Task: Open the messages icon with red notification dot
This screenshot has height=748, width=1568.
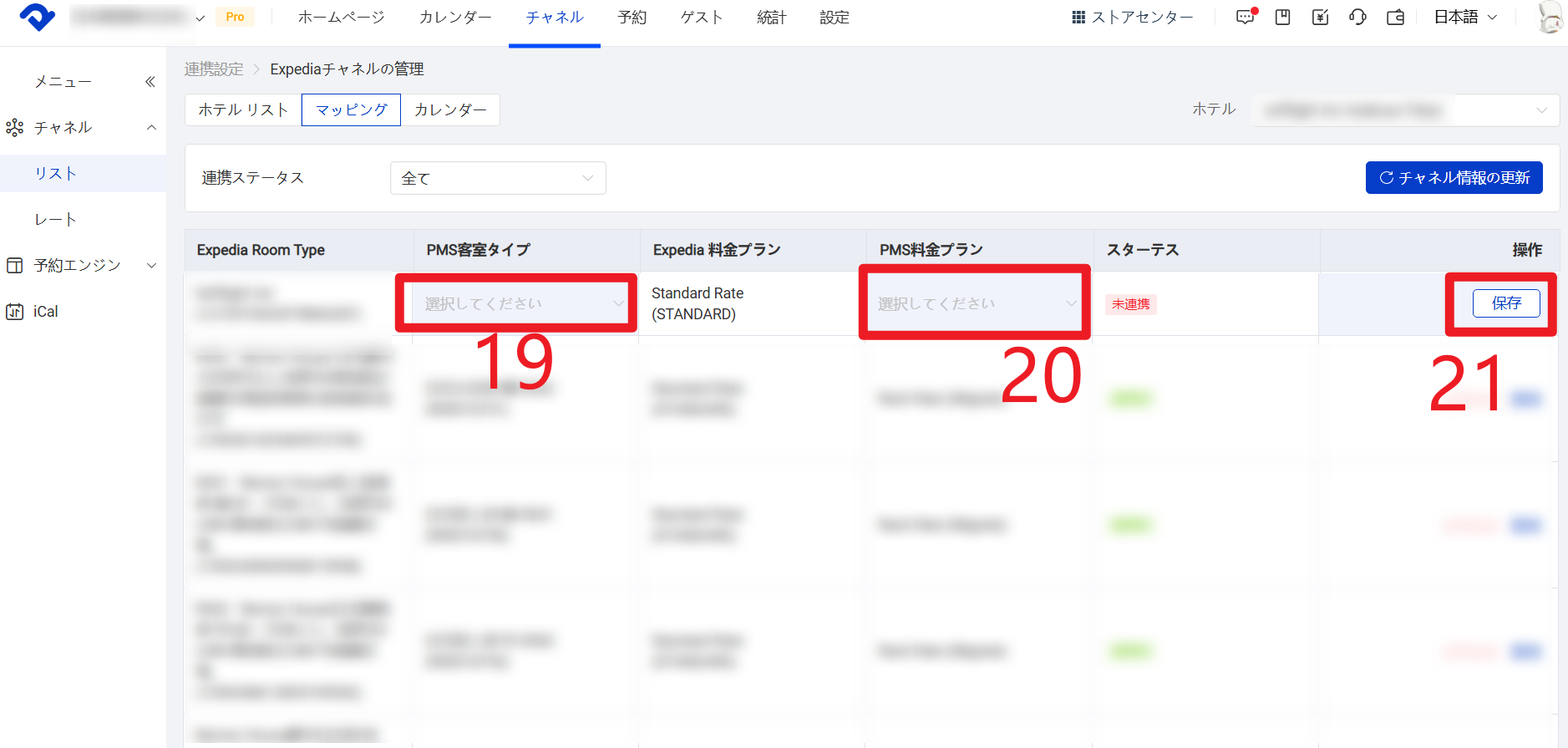Action: [x=1245, y=18]
